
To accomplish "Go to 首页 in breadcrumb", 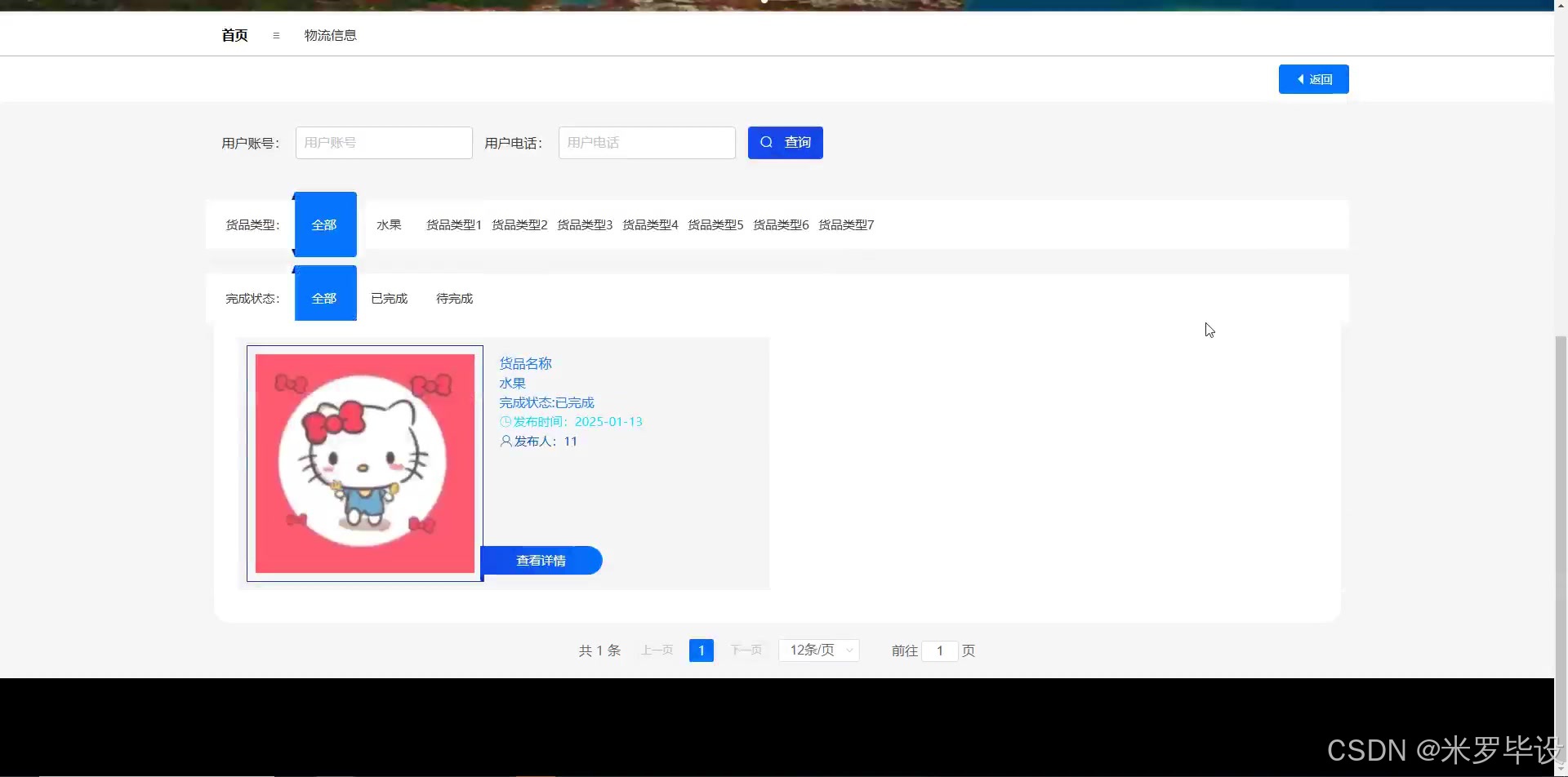I will pos(234,35).
